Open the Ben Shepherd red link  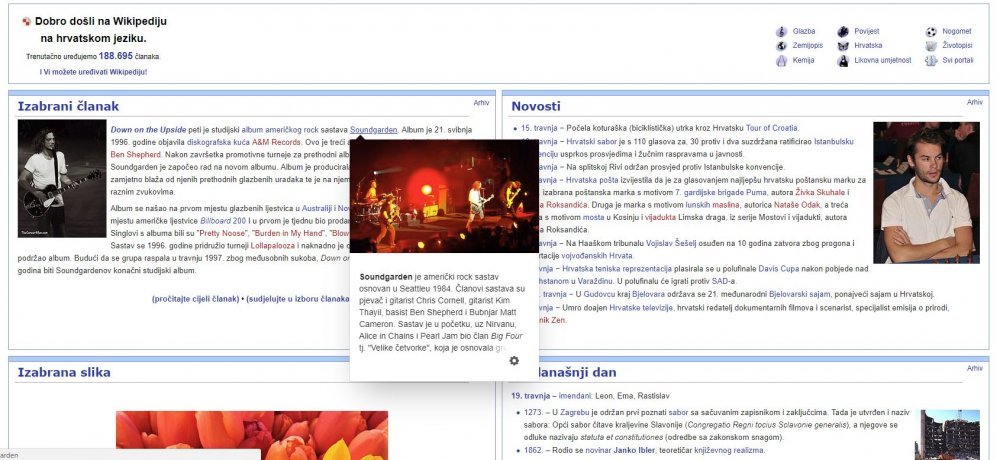tap(136, 155)
